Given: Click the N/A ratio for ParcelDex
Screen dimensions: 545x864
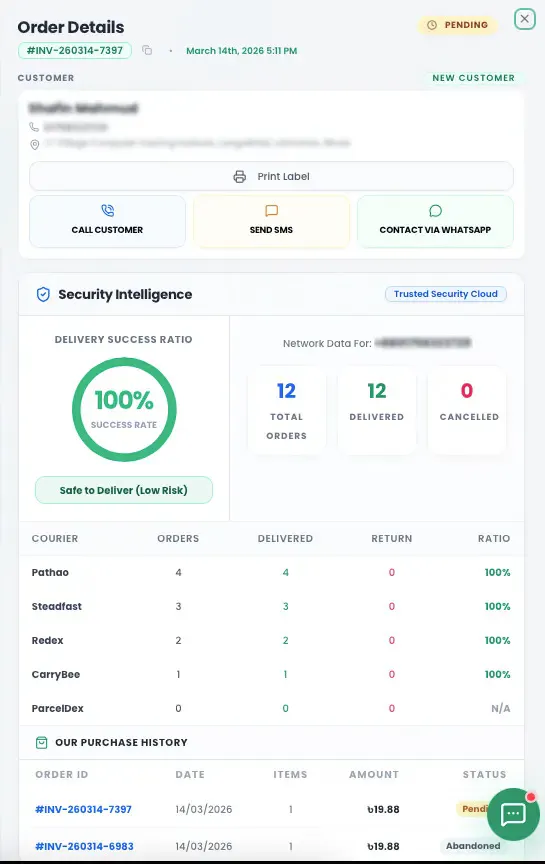Looking at the screenshot, I should pyautogui.click(x=500, y=708).
